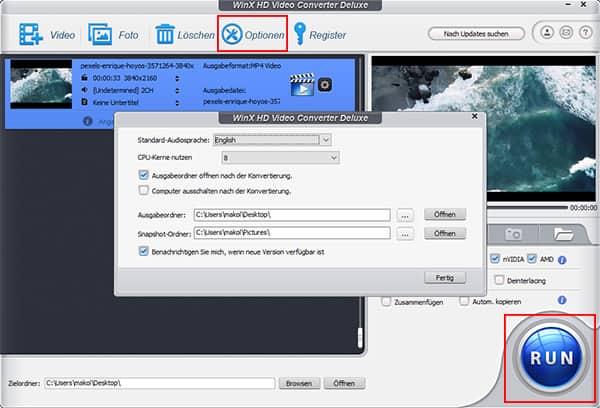Click info icon beside AMD checkbox
The width and height of the screenshot is (600, 408).
pos(562,260)
